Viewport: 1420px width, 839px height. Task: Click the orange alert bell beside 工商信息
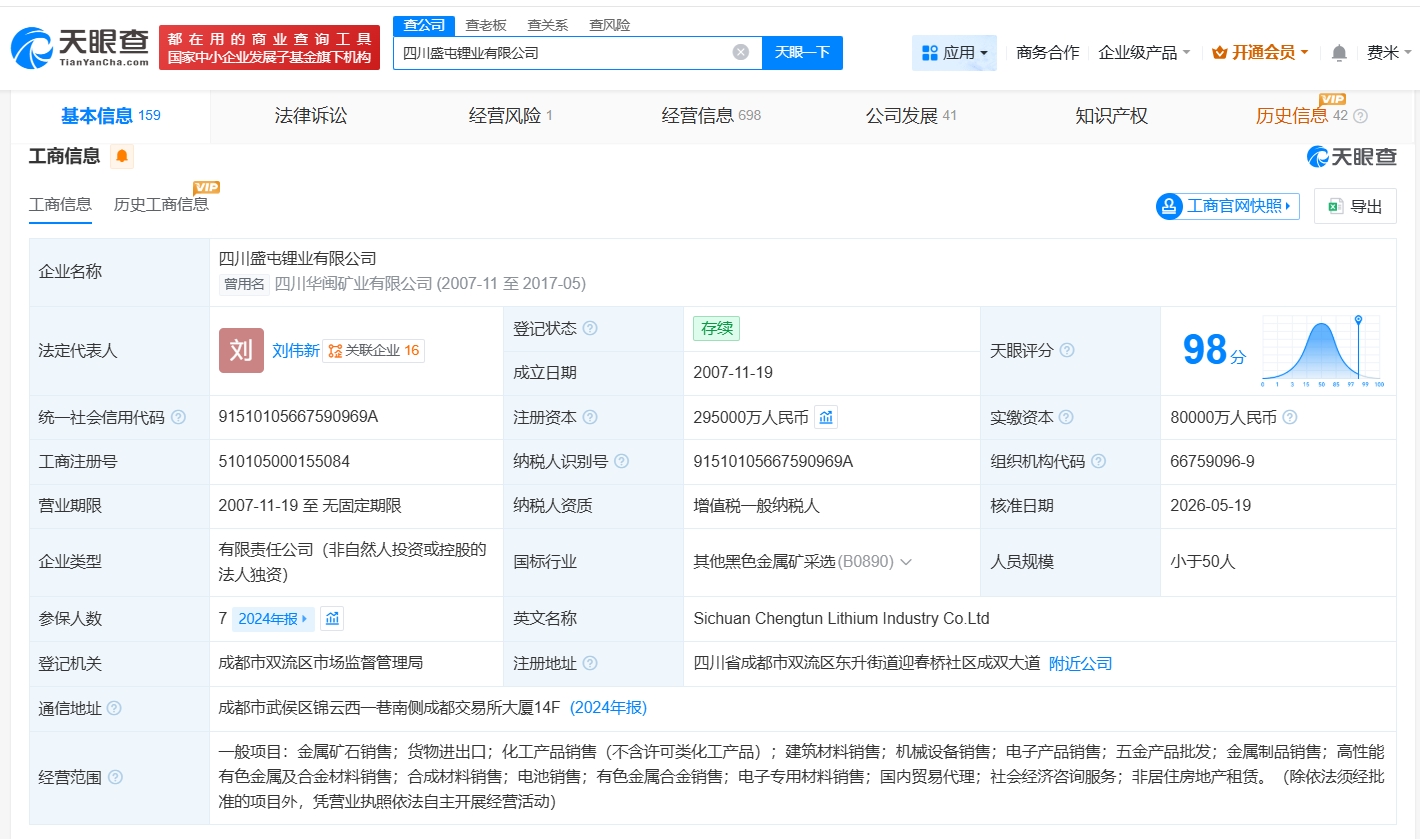tap(122, 156)
